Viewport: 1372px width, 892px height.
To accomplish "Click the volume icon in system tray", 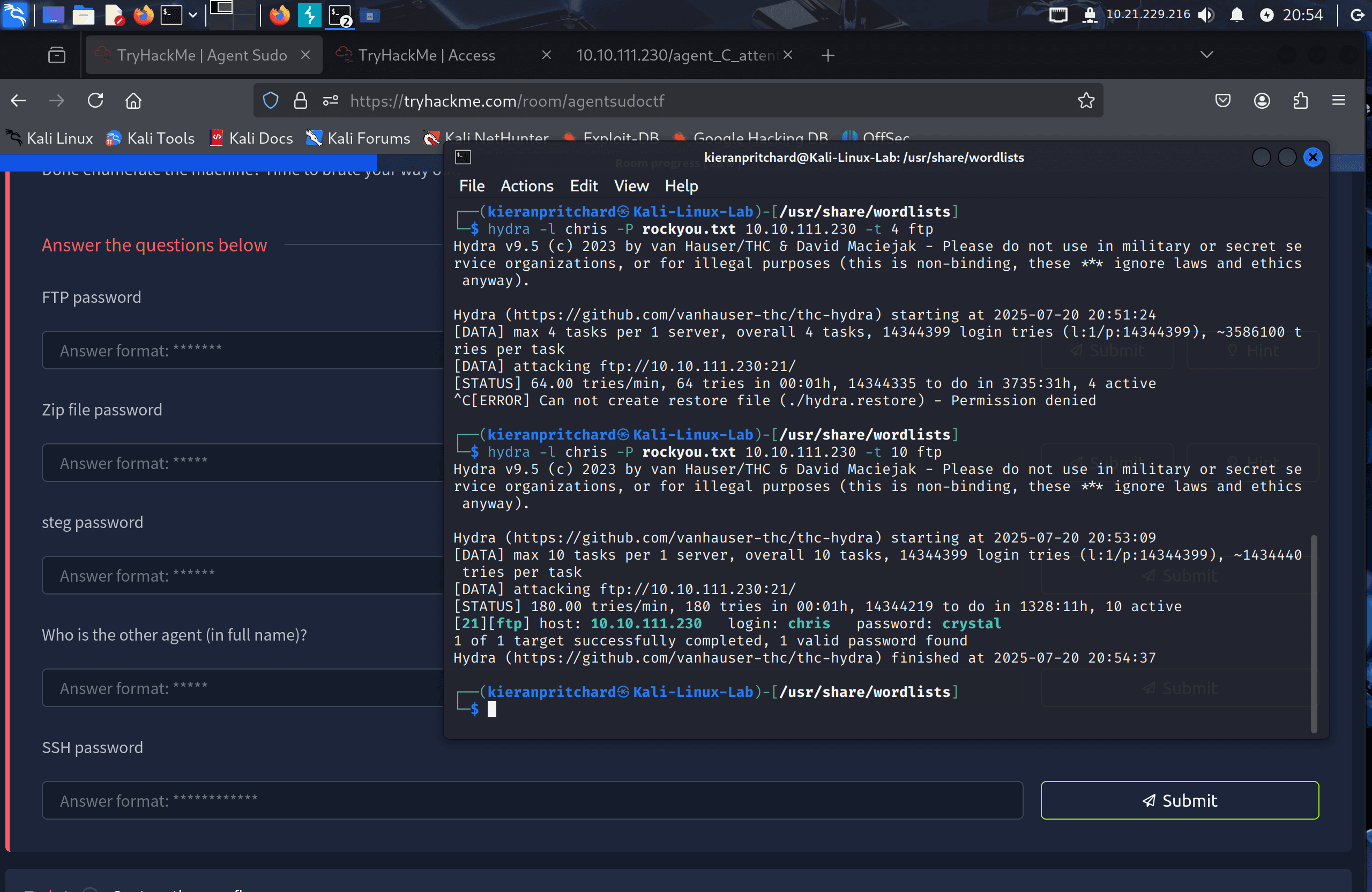I will (x=1206, y=15).
